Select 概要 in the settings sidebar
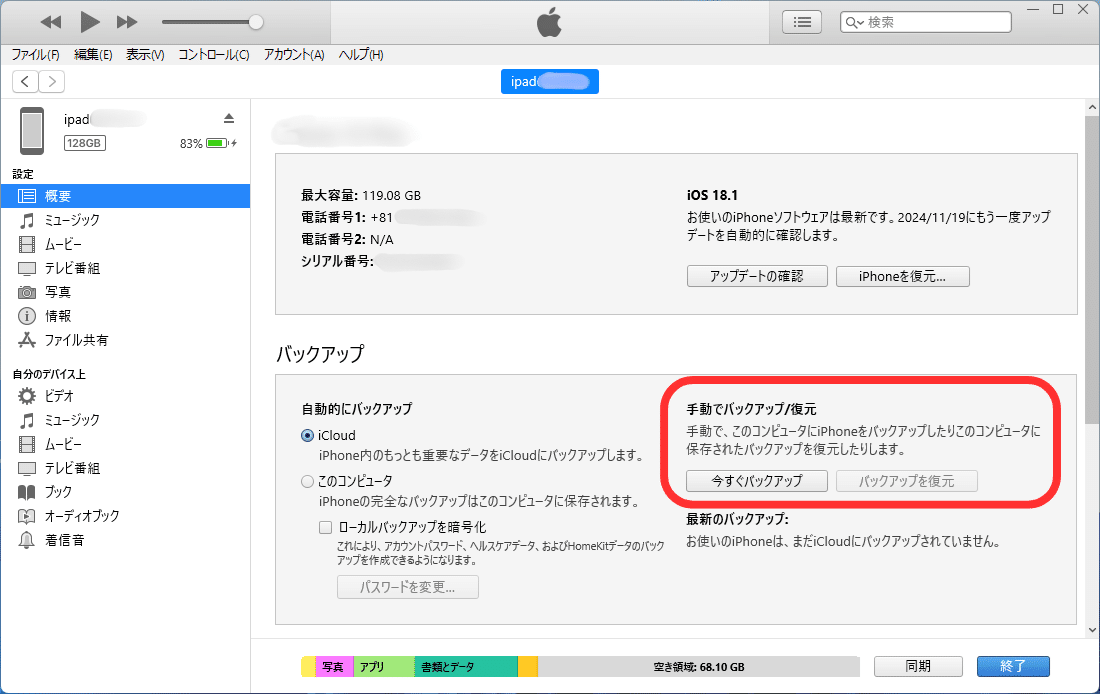Screen dimensions: 1100x694 [x=126, y=196]
